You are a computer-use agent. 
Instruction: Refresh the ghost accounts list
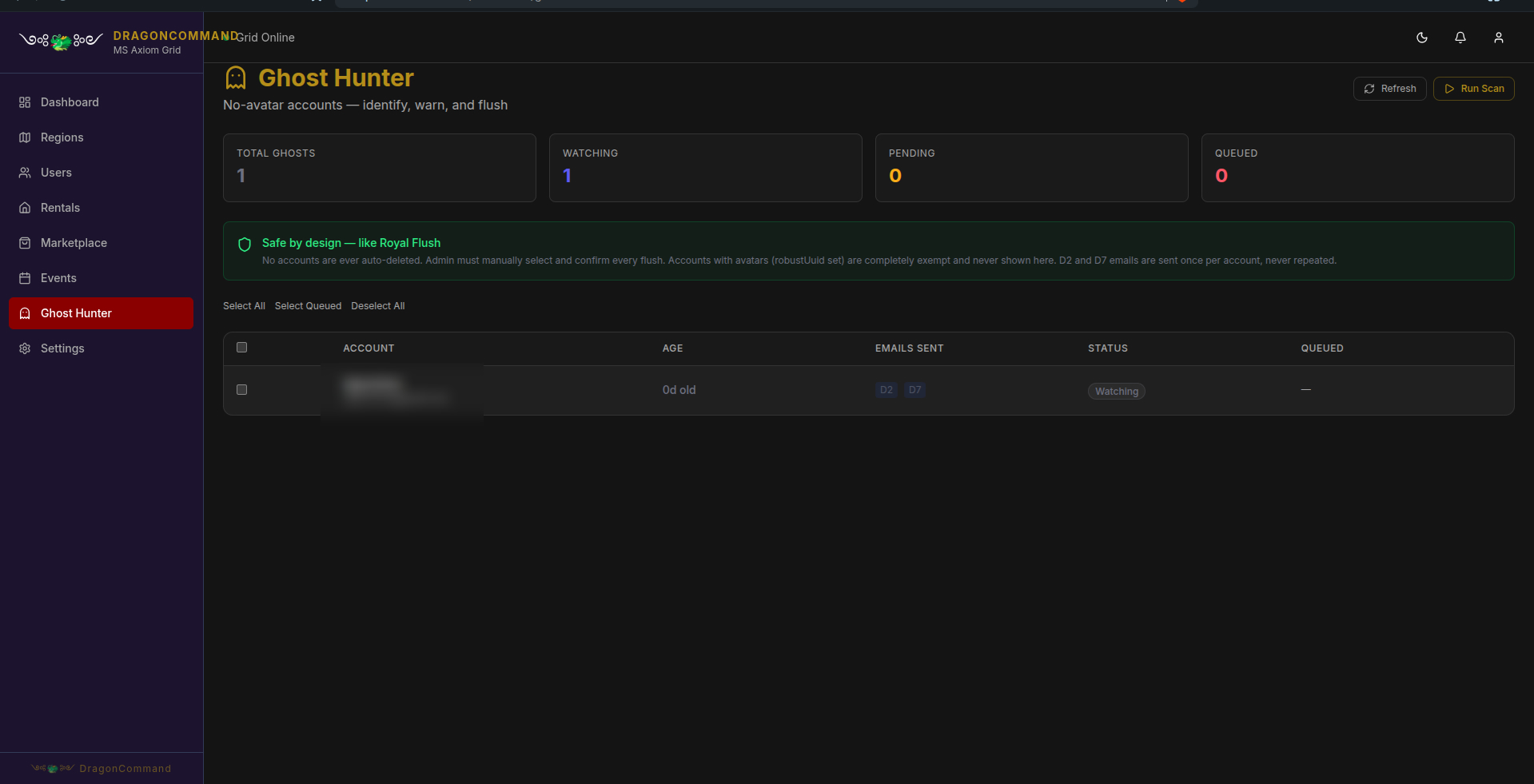(1389, 89)
